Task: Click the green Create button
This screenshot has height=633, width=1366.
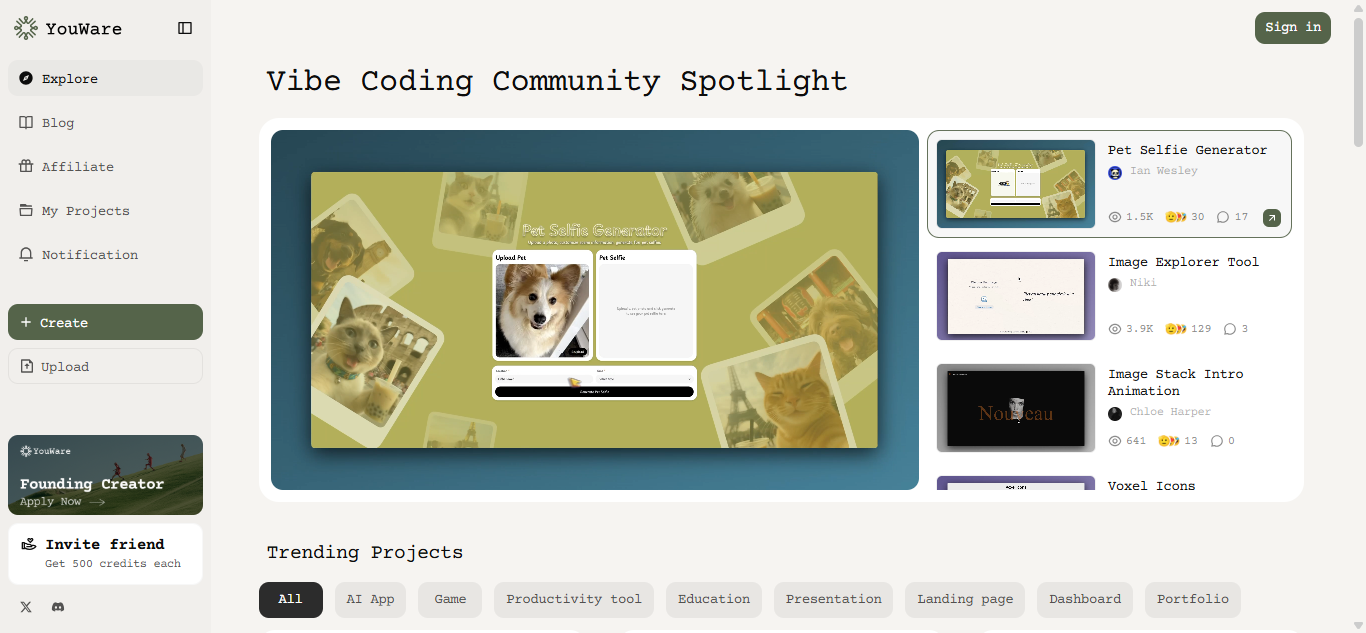Action: [105, 322]
